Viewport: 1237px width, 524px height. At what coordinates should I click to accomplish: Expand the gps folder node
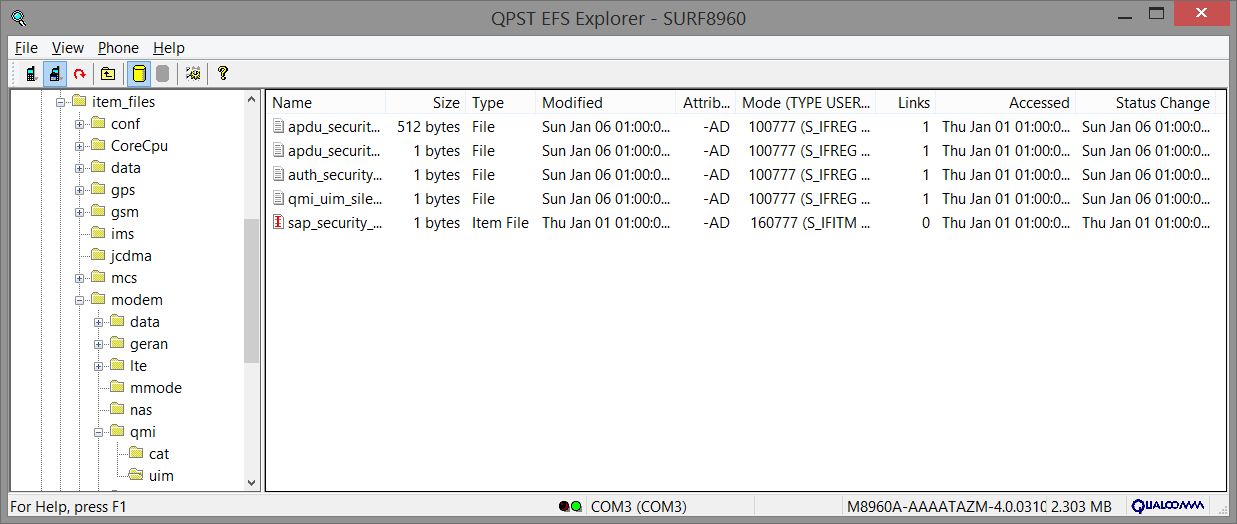[x=79, y=190]
